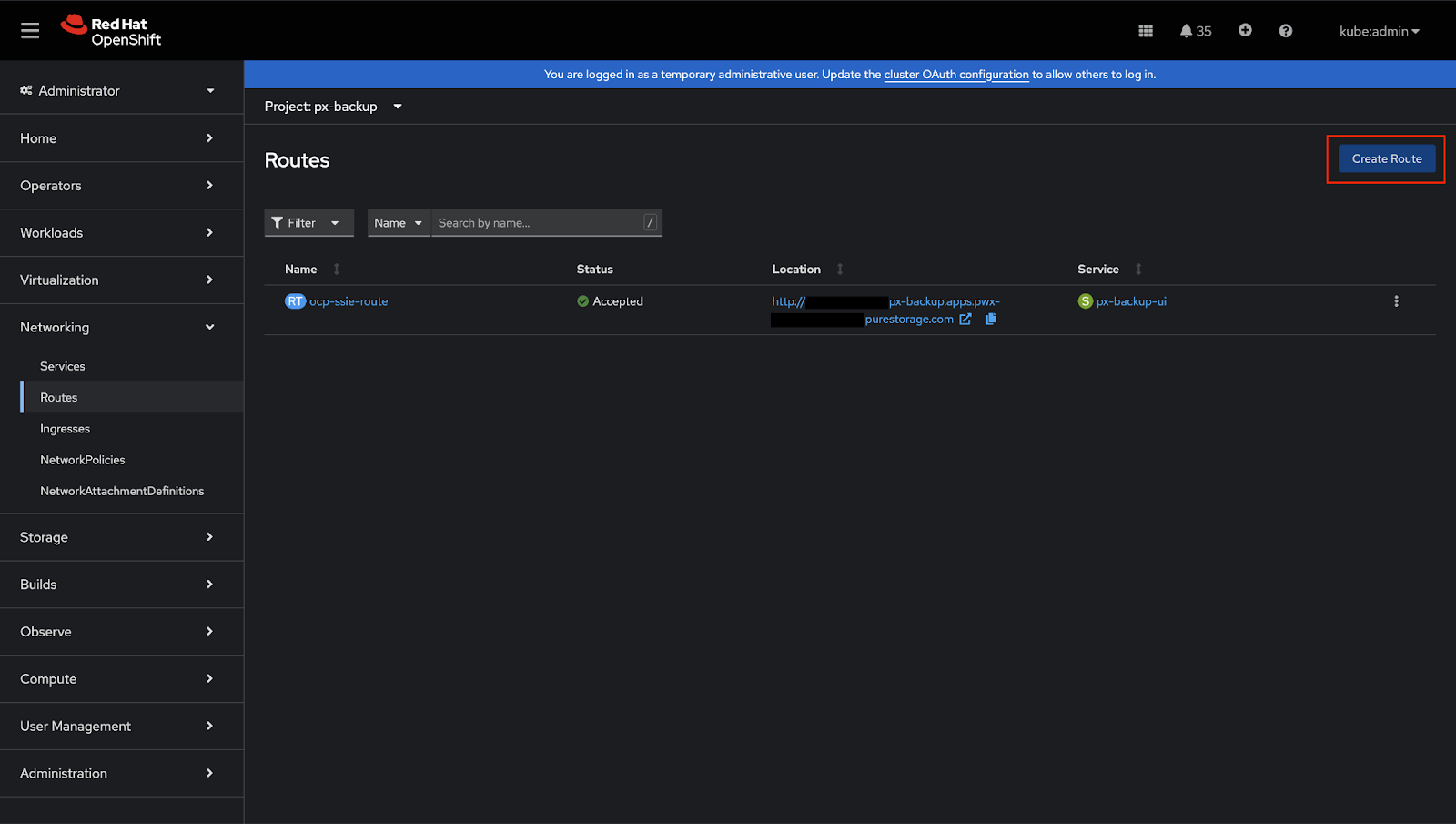
Task: Click the notifications bell icon
Action: coord(1186,31)
